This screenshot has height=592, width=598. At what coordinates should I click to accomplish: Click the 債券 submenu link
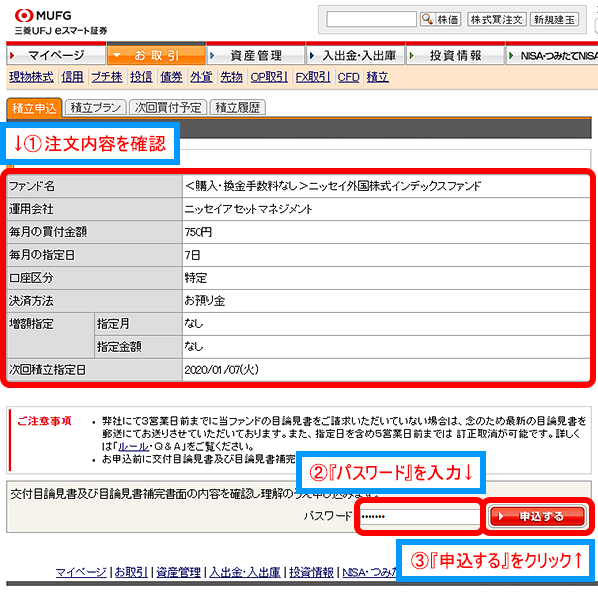171,77
